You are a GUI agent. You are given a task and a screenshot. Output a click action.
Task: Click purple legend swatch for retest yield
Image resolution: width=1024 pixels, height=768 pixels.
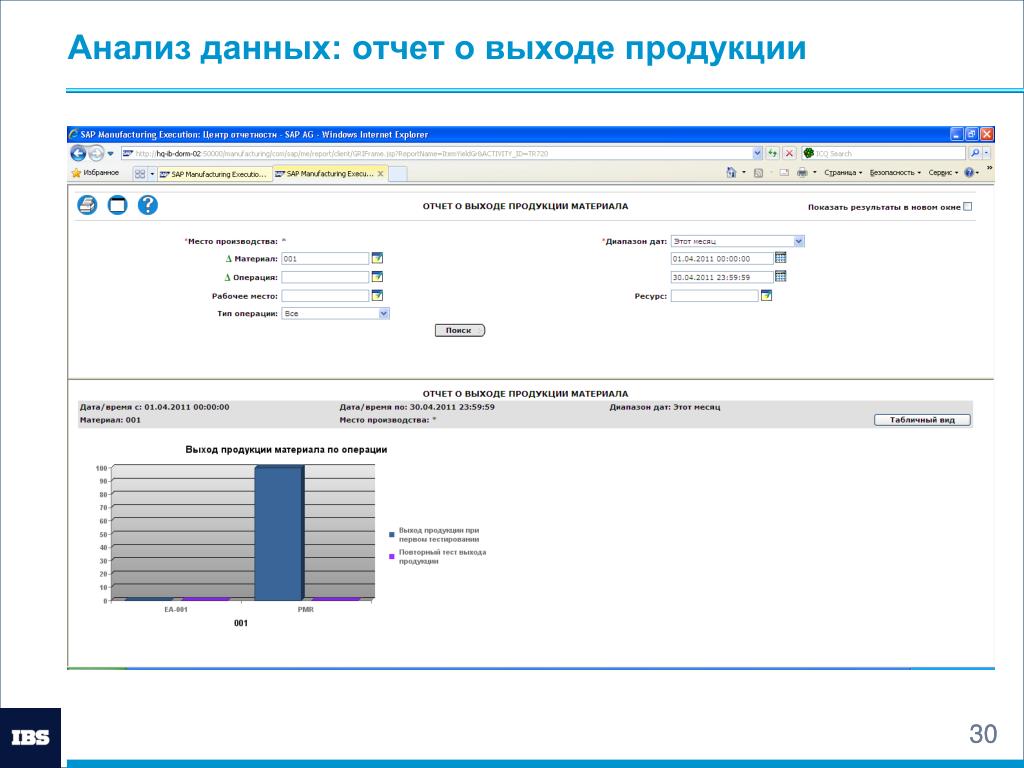click(x=392, y=557)
